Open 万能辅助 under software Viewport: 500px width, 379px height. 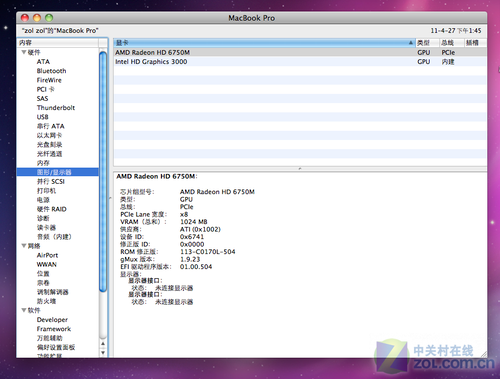(49, 338)
